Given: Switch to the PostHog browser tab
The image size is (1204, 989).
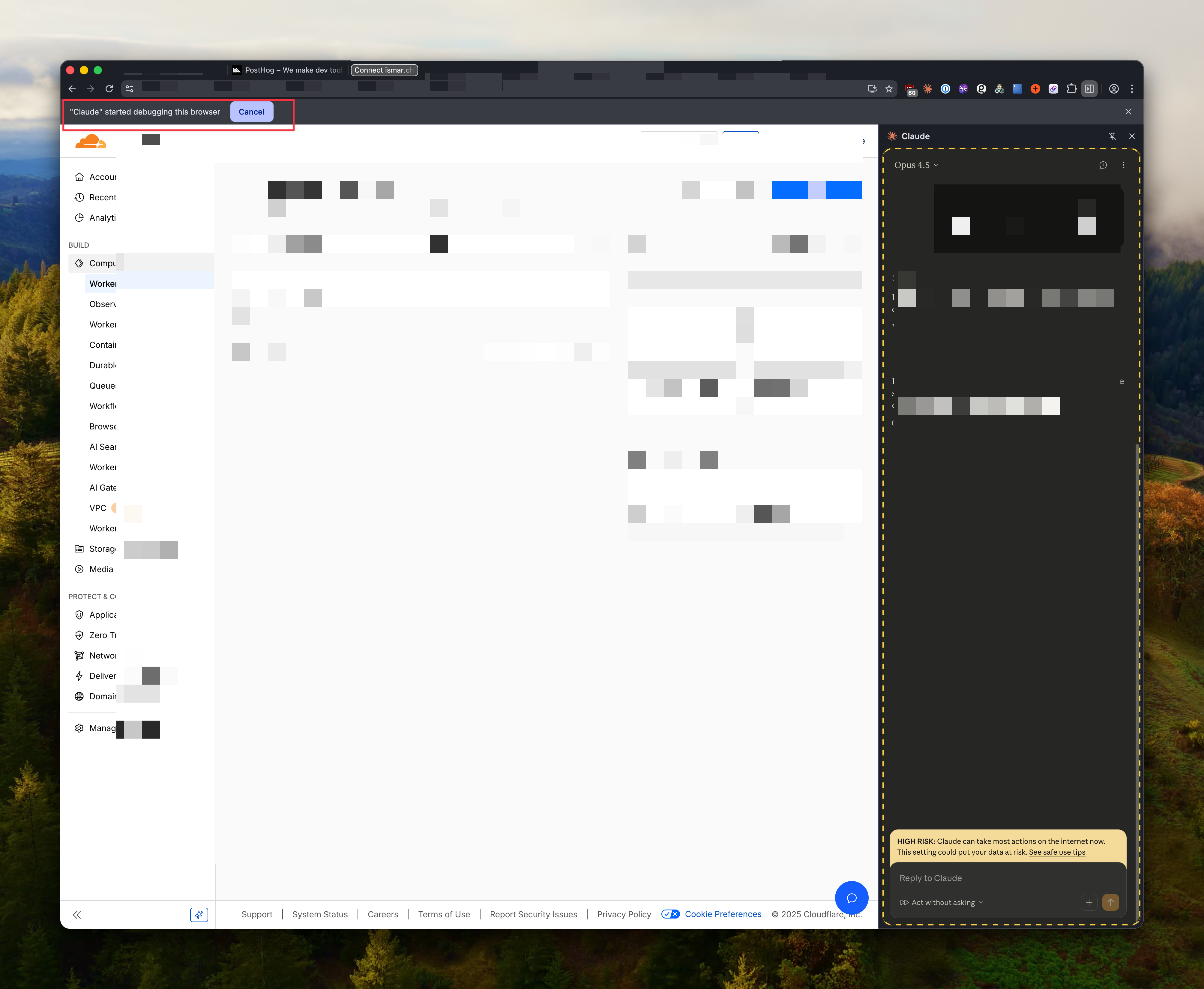Looking at the screenshot, I should [x=288, y=70].
